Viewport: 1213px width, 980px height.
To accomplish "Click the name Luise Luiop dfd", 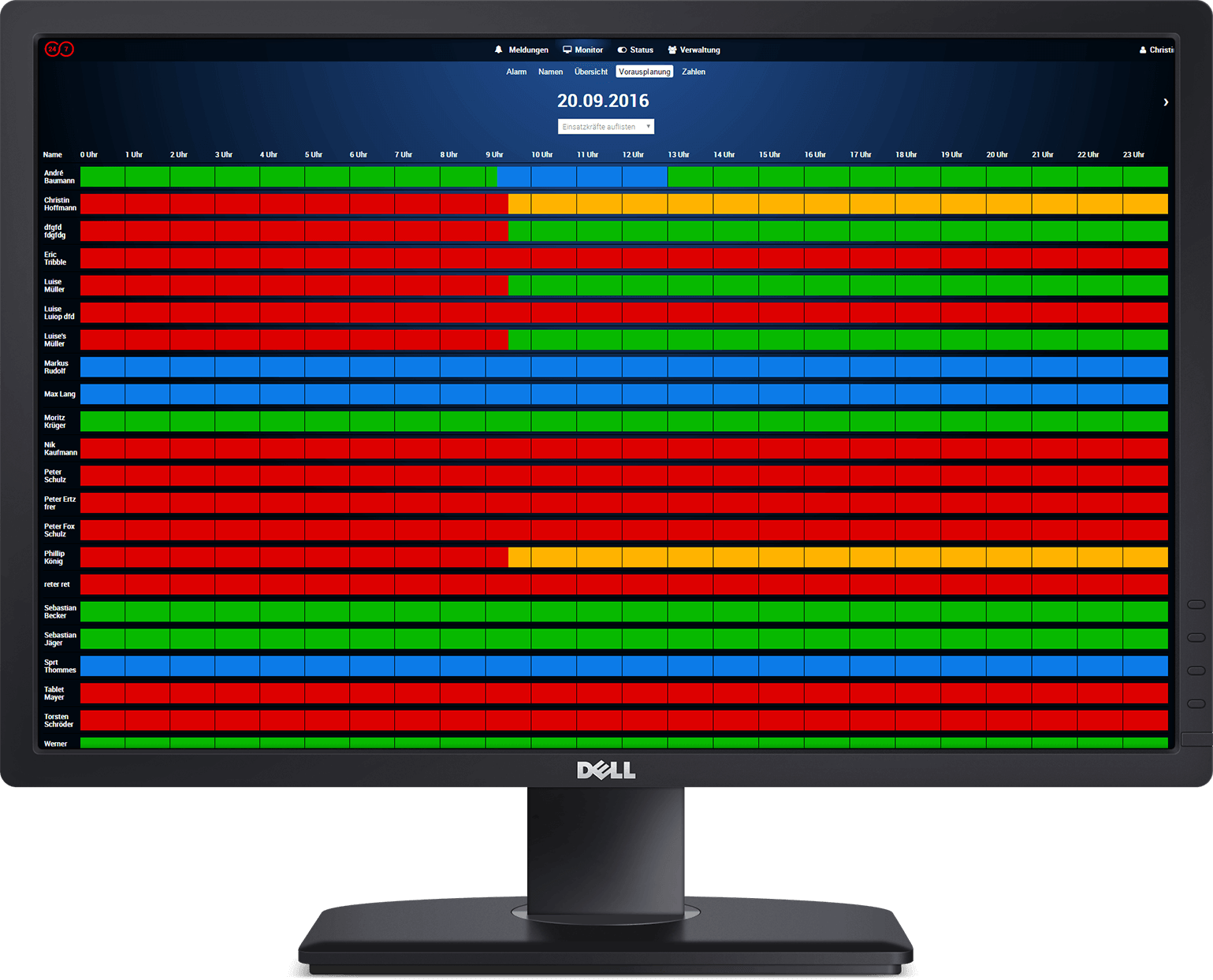I will 59,313.
